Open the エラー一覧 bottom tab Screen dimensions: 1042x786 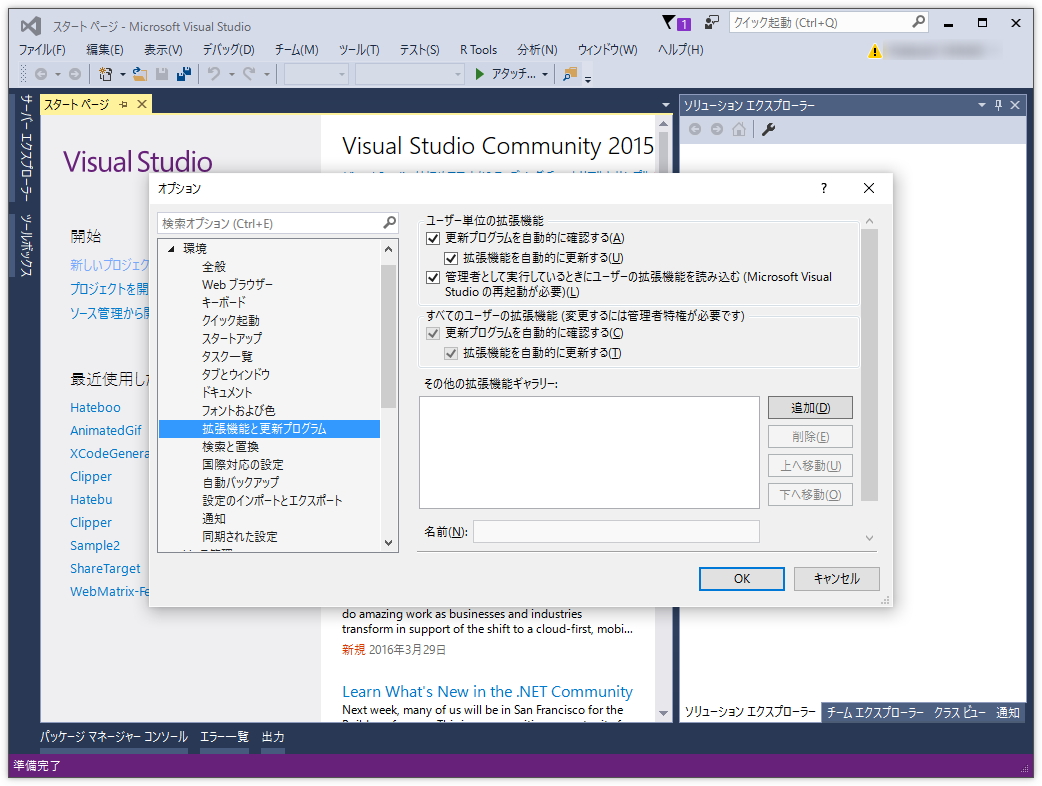[x=224, y=737]
